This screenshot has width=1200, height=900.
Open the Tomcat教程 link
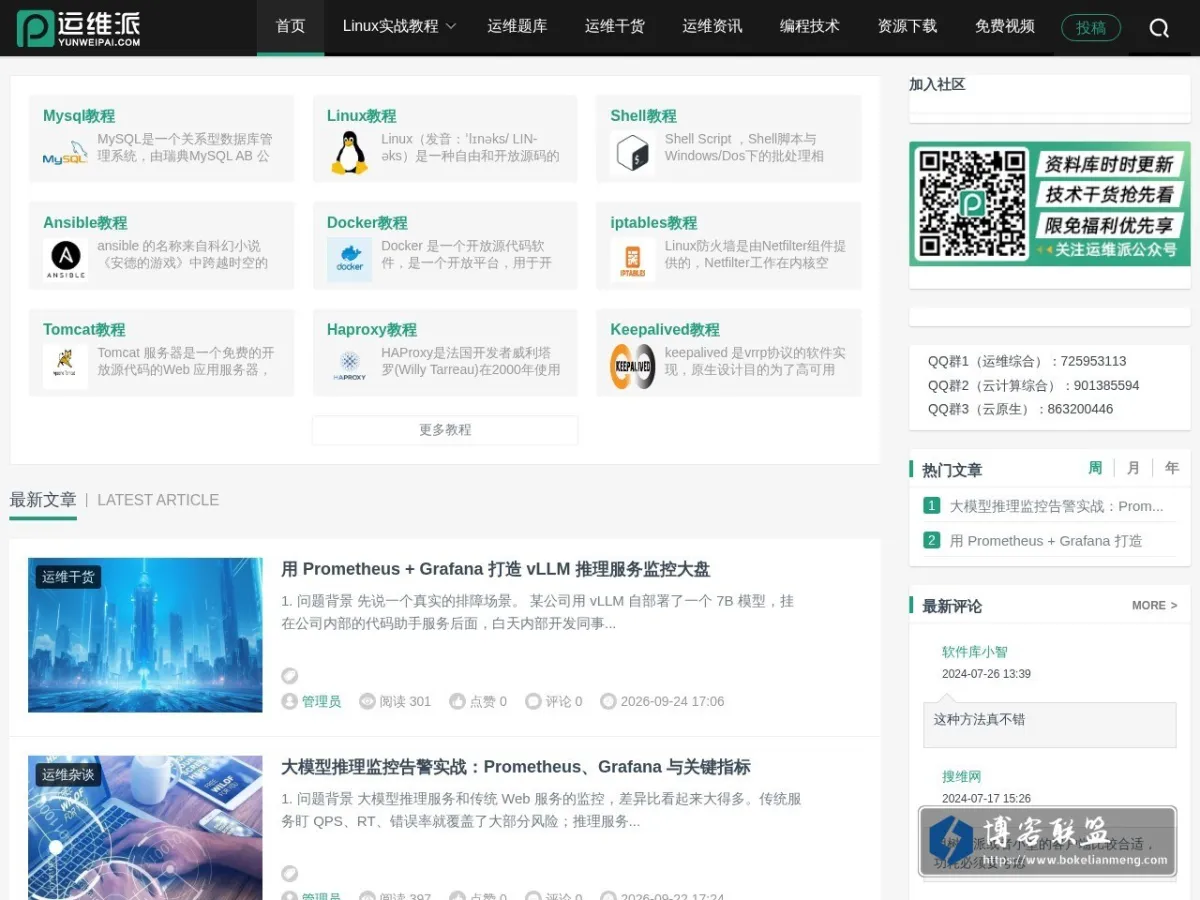[x=84, y=330]
